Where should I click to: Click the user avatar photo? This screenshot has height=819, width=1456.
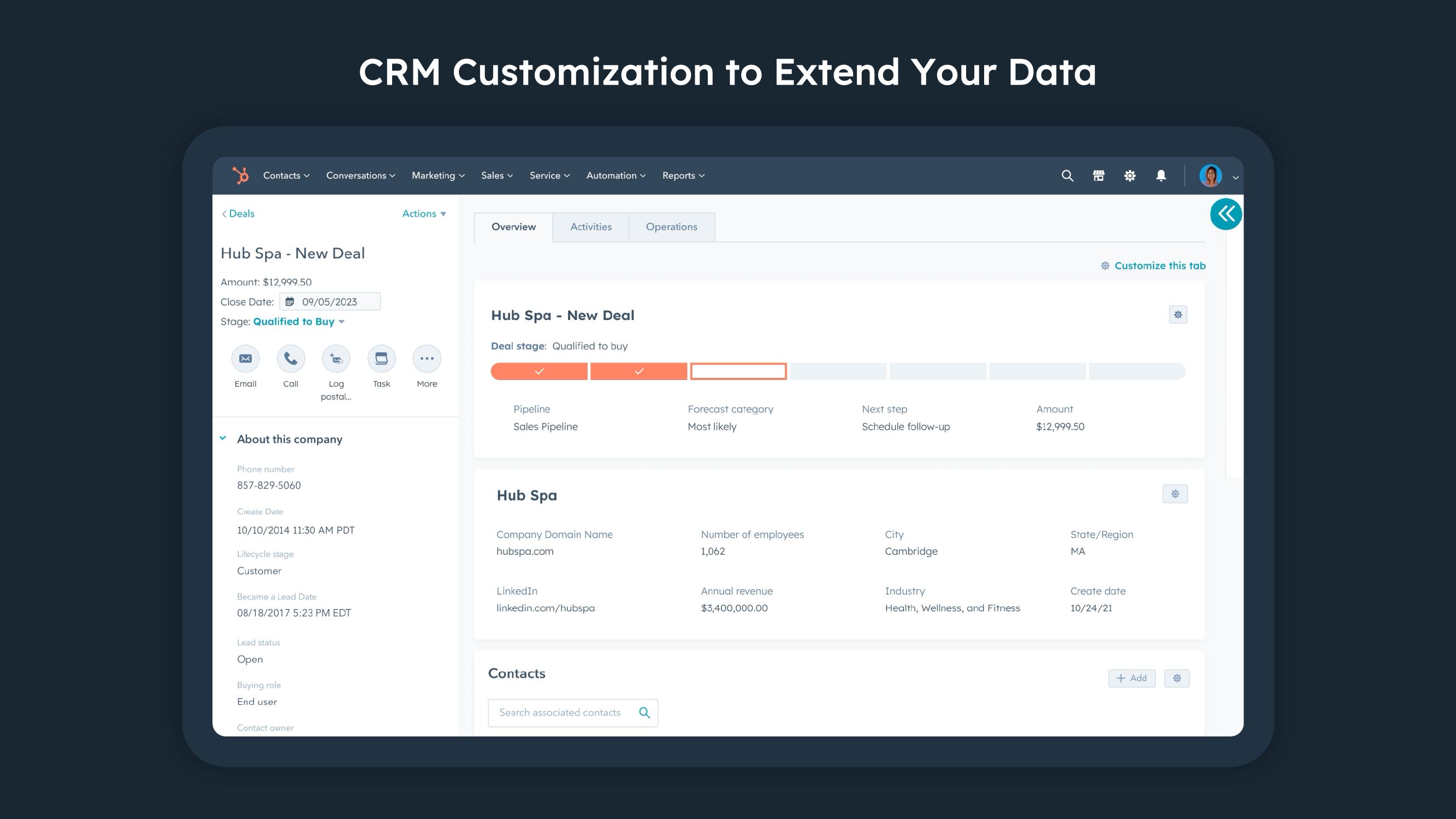(x=1210, y=176)
